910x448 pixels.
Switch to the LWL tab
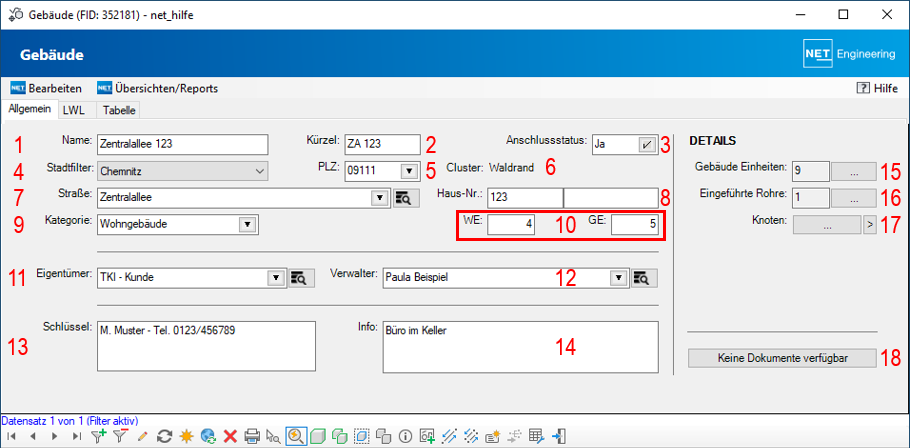[x=73, y=111]
